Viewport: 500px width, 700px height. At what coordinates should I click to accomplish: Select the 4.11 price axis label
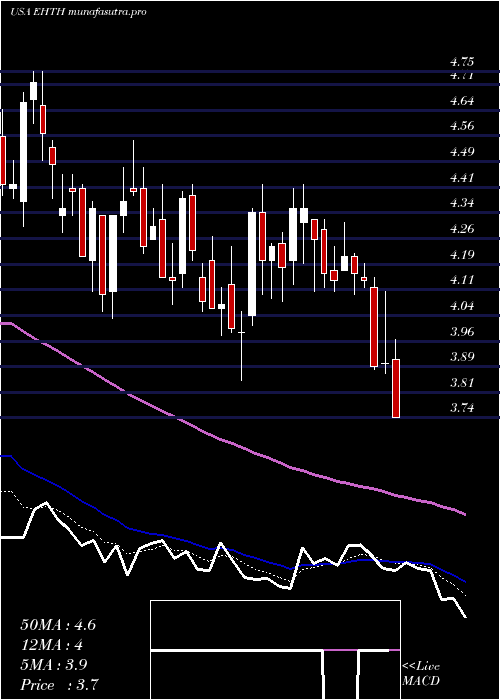pos(462,280)
